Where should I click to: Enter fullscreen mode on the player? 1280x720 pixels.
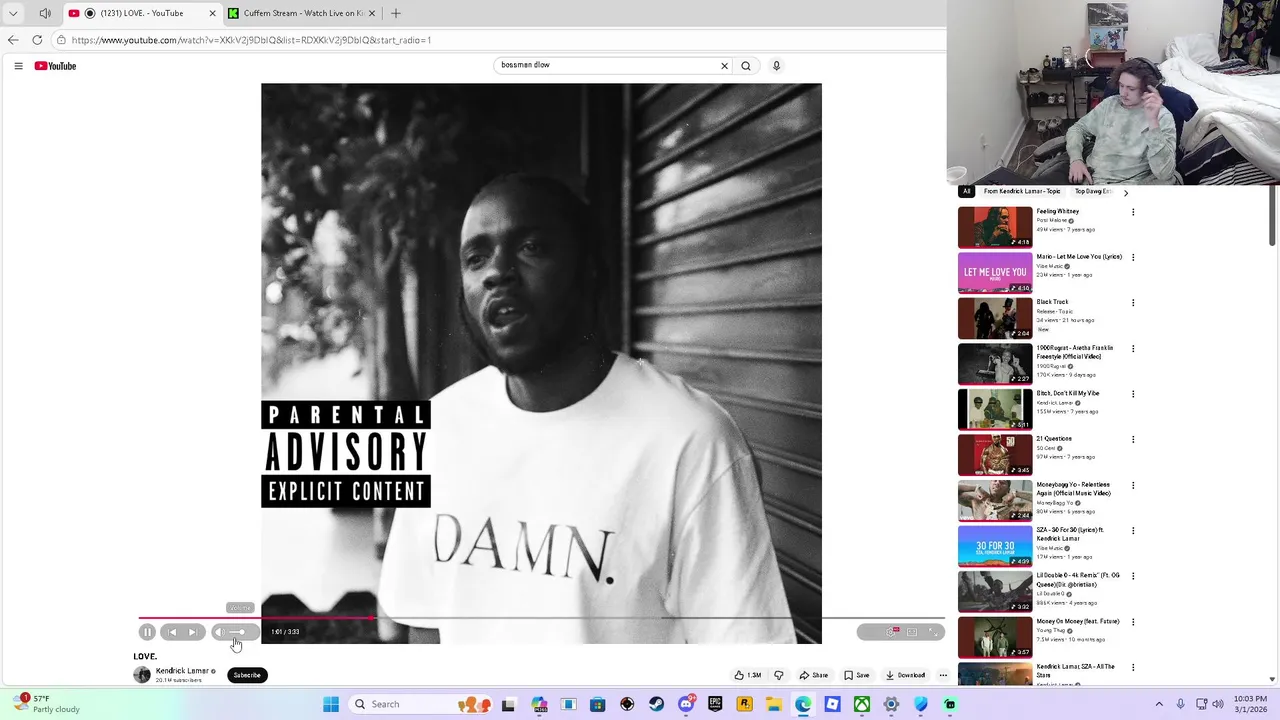pos(933,632)
